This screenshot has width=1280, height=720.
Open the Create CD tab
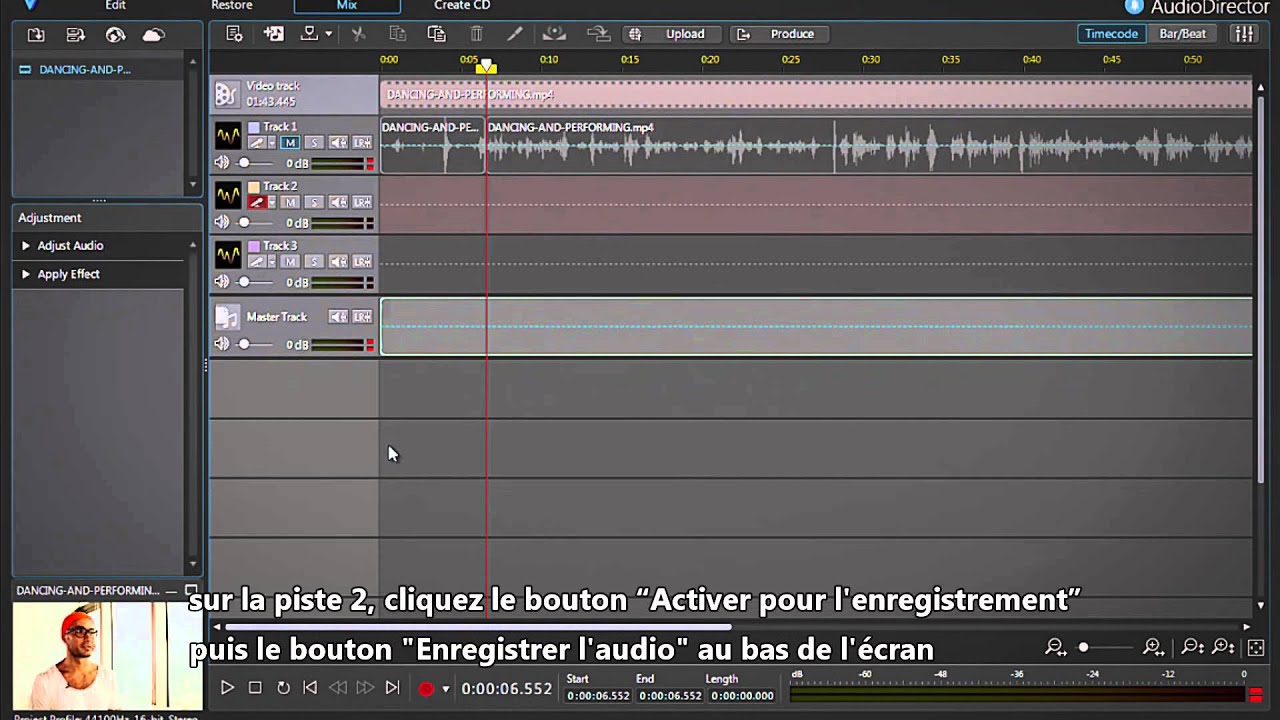pos(462,5)
